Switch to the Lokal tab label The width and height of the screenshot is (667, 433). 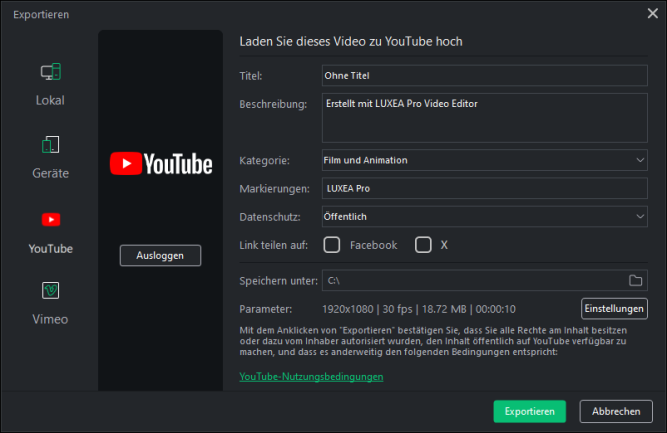pos(50,101)
